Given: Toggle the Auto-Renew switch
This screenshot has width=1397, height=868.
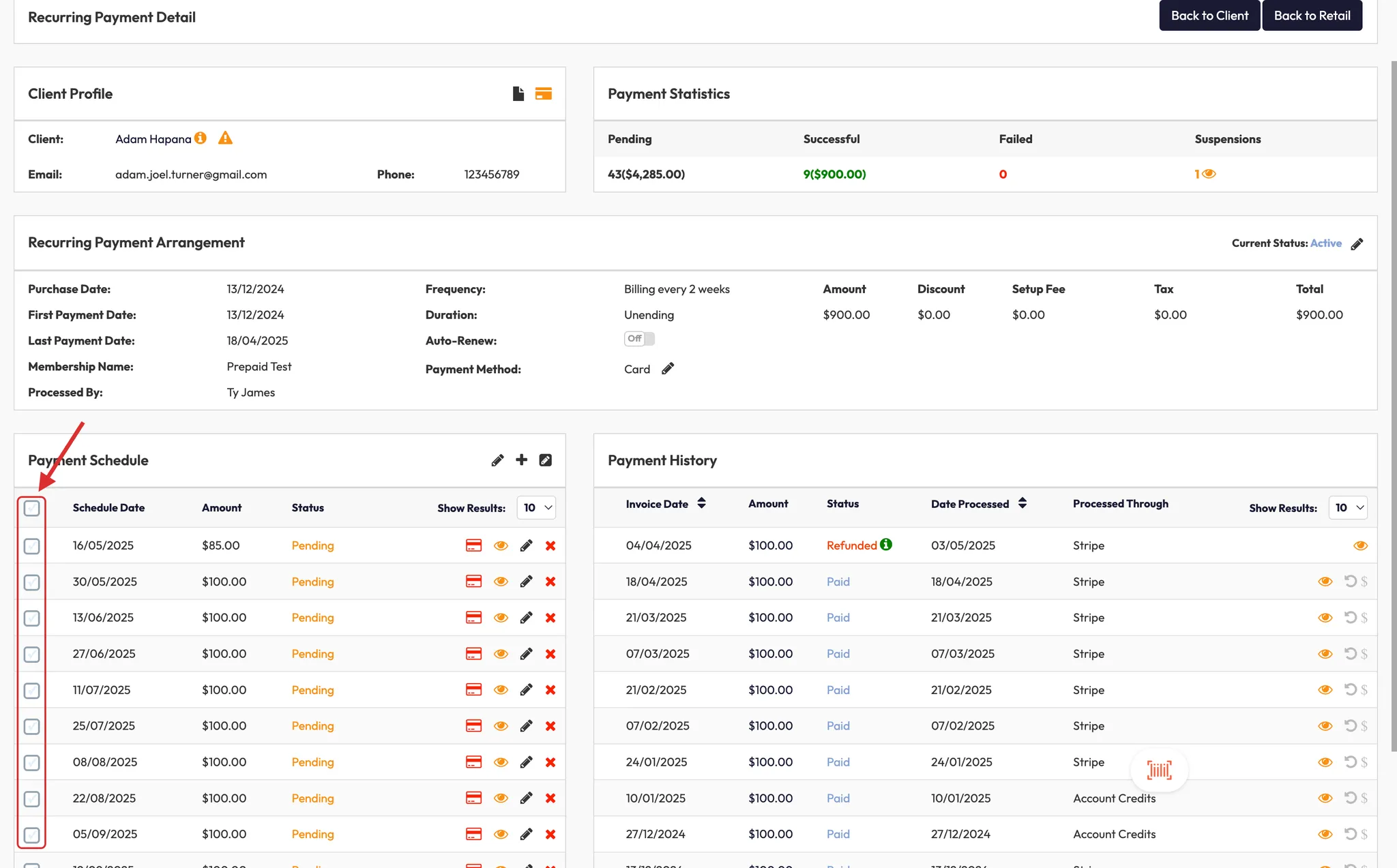Looking at the screenshot, I should point(639,339).
